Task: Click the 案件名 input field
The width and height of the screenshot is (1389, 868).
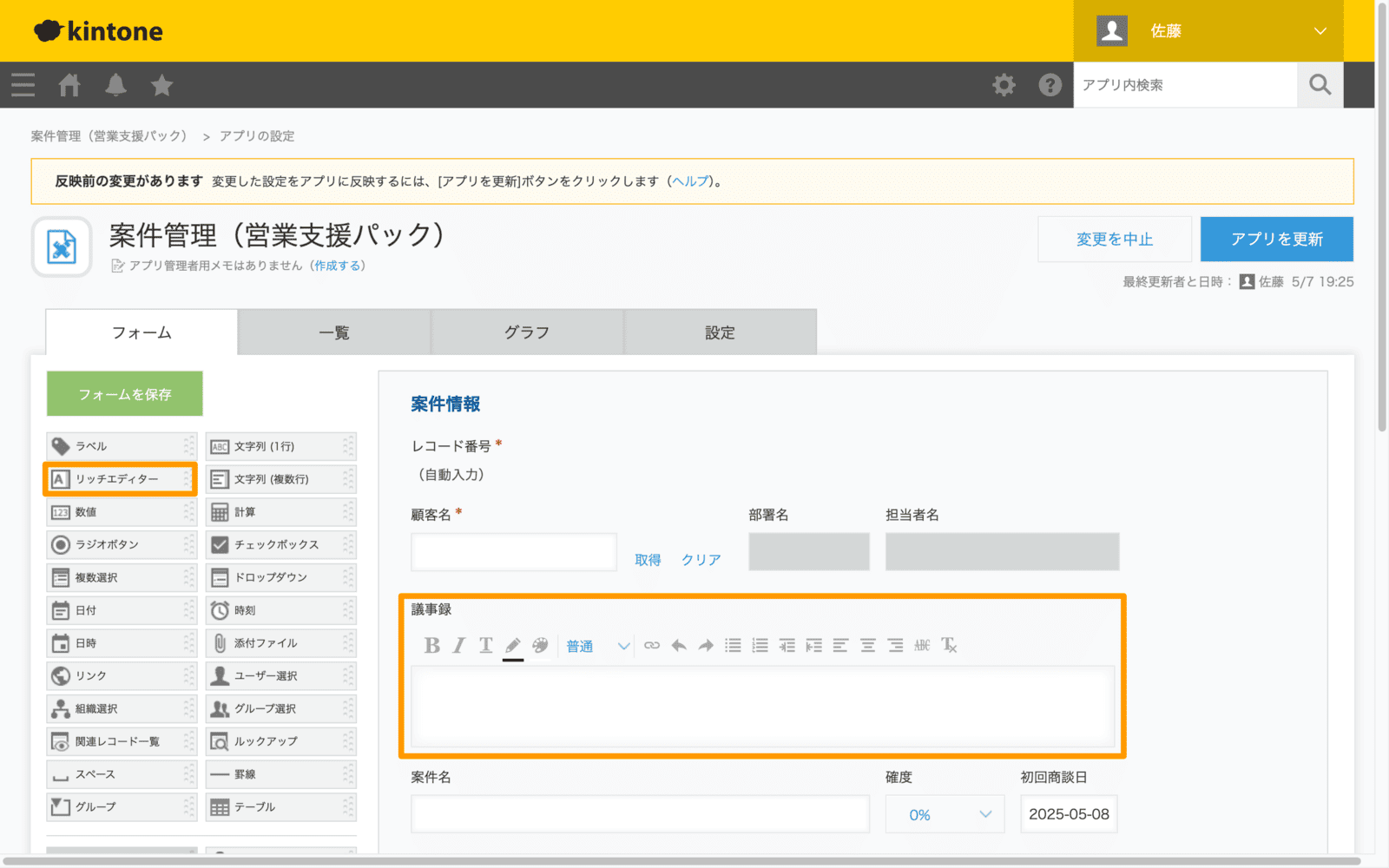Action: [x=640, y=814]
